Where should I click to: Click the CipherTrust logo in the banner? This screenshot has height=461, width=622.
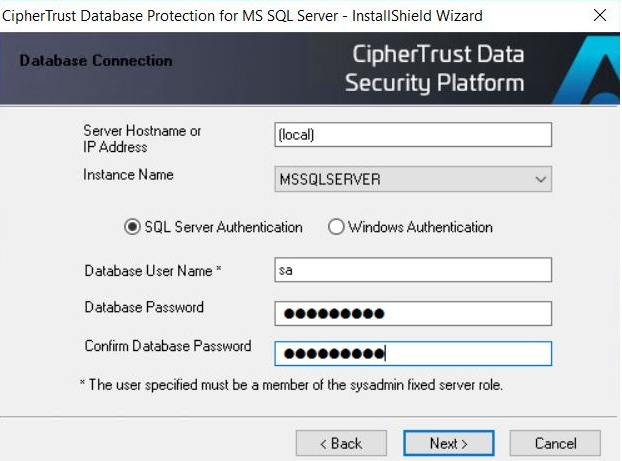[586, 69]
